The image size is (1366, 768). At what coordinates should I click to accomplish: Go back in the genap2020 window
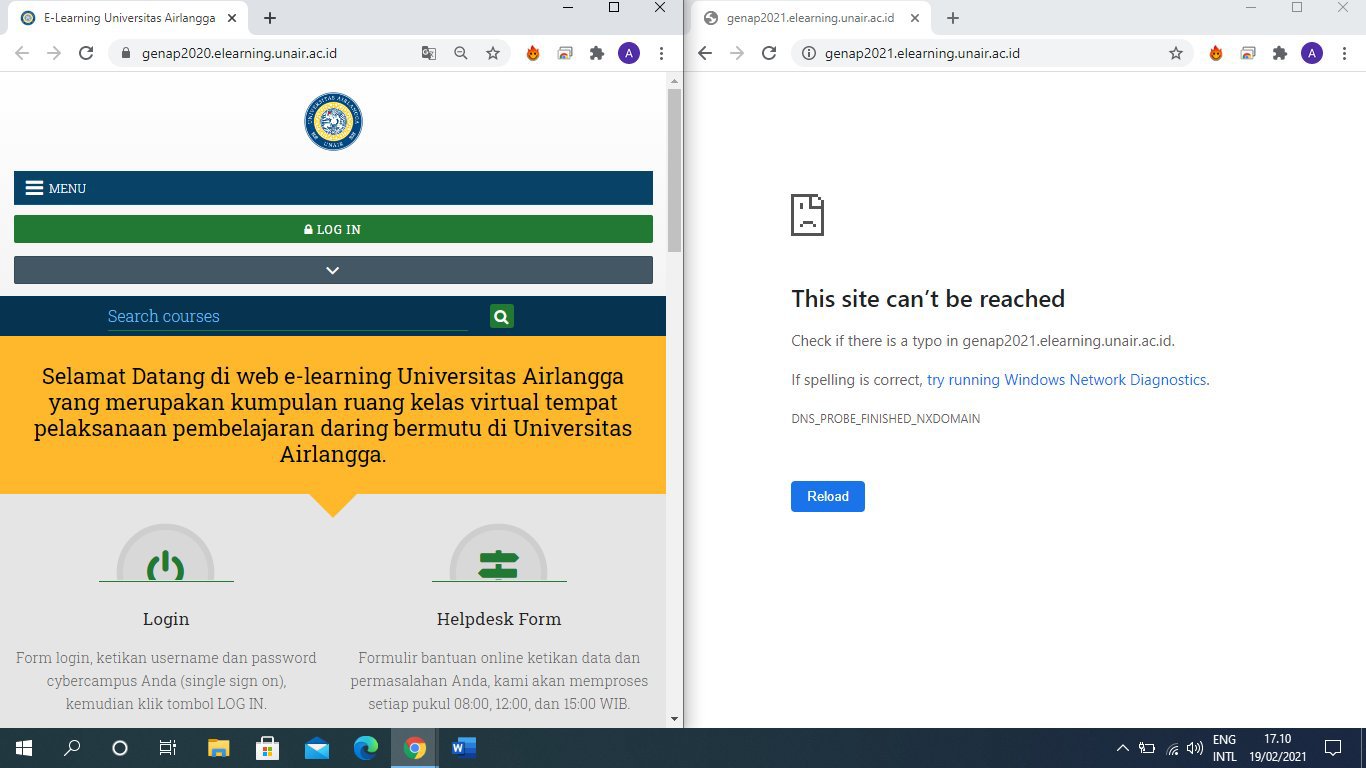click(22, 53)
